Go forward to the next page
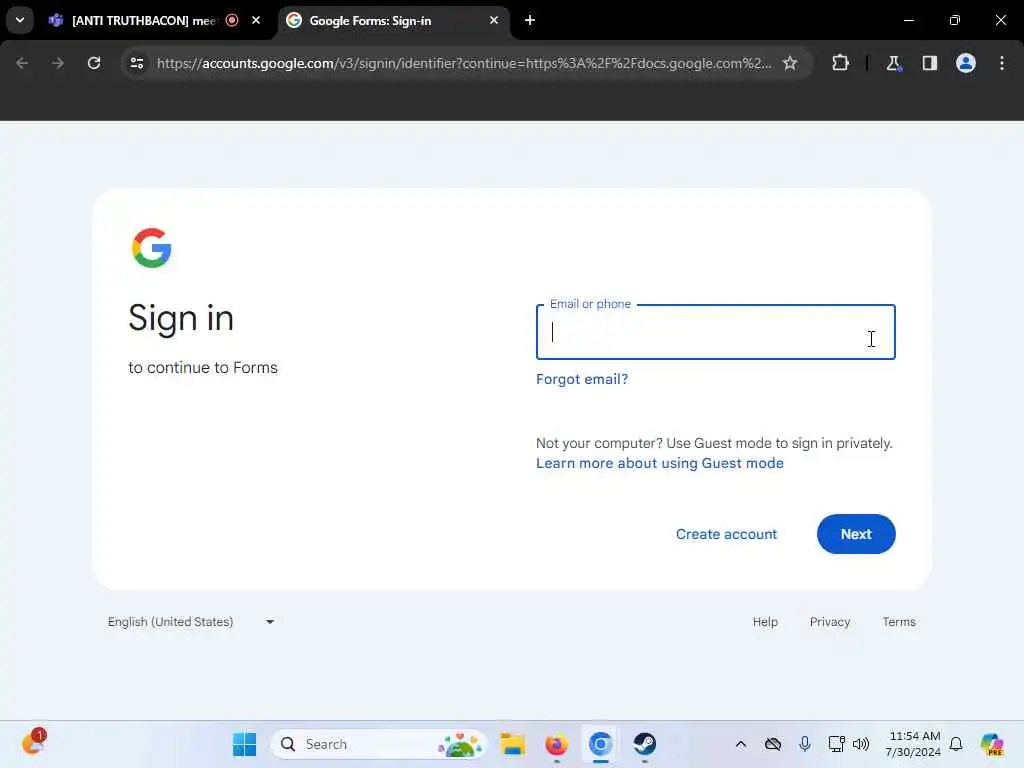Screen dimensions: 1024x768 tap(57, 63)
